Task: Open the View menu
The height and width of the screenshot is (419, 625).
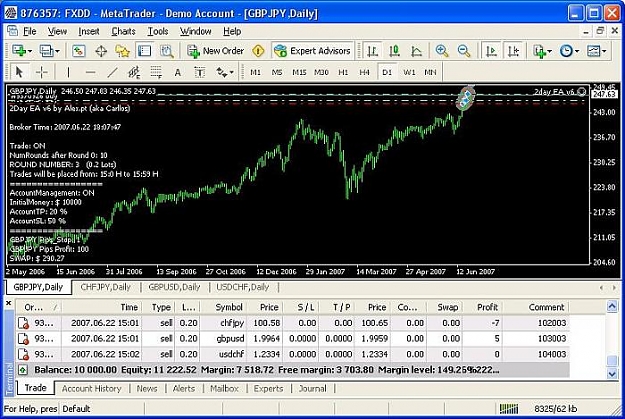Action: coord(57,31)
